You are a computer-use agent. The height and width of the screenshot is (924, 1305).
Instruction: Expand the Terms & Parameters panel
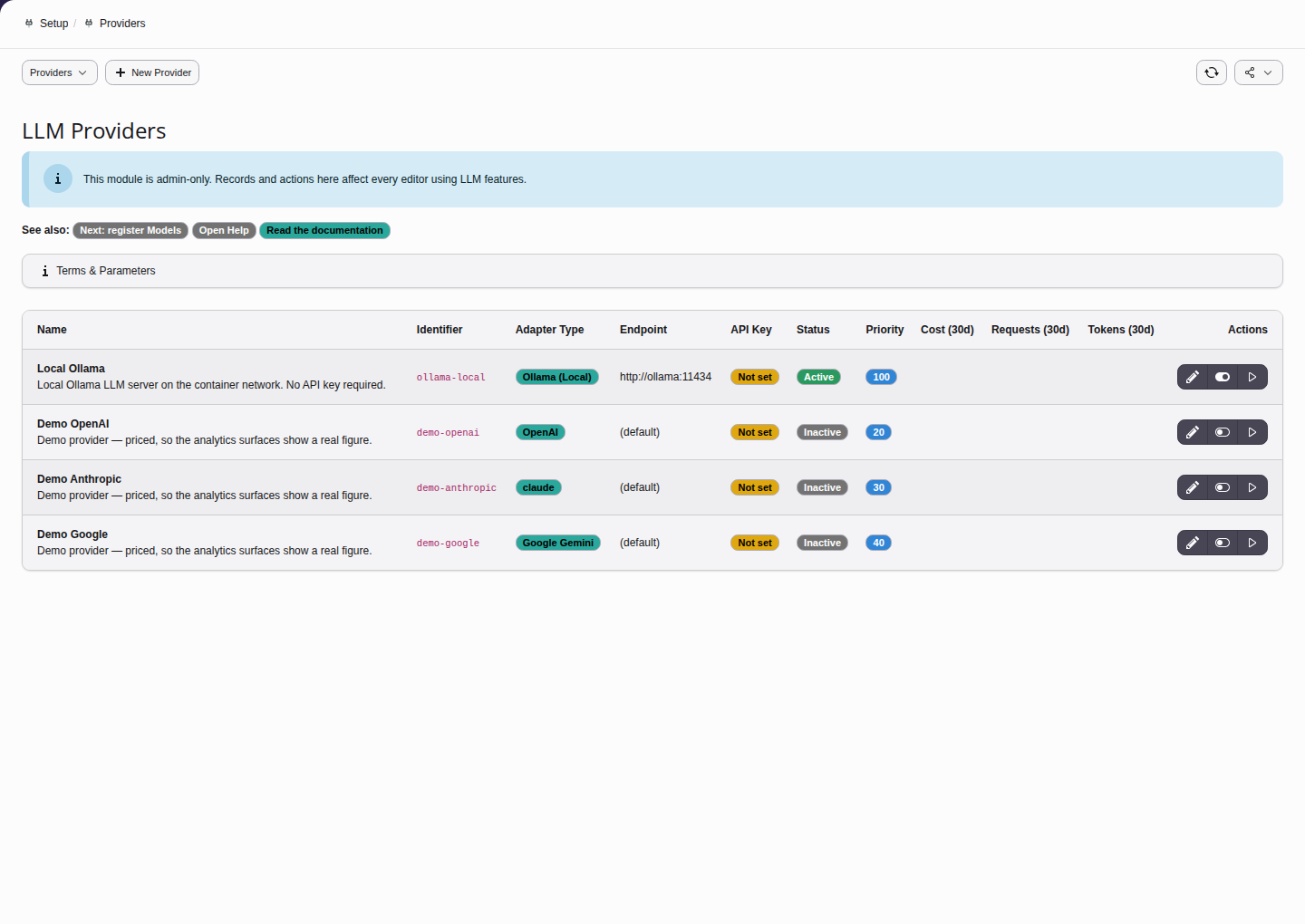coord(652,271)
